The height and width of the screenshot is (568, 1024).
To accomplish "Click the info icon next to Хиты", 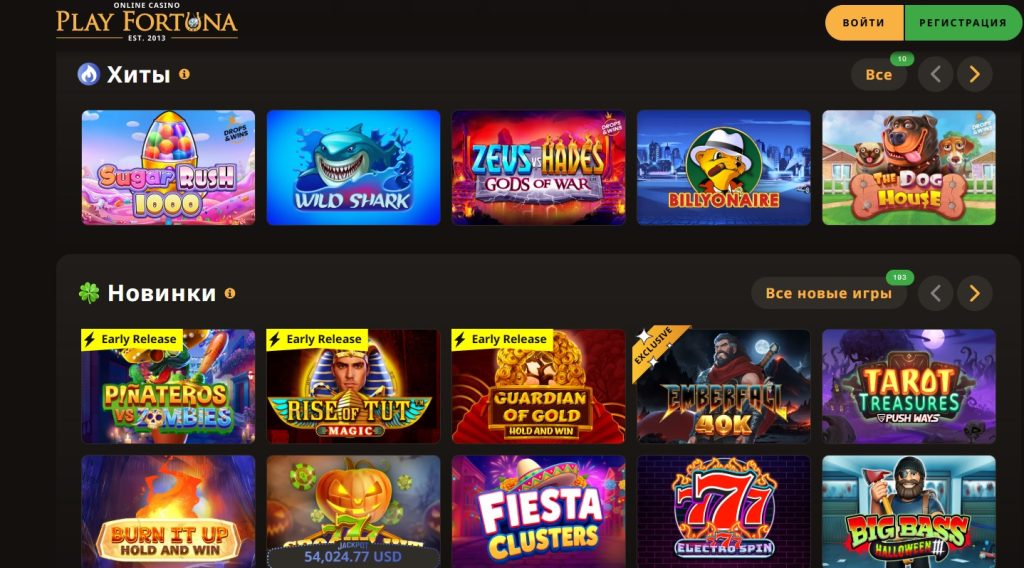I will [x=185, y=74].
